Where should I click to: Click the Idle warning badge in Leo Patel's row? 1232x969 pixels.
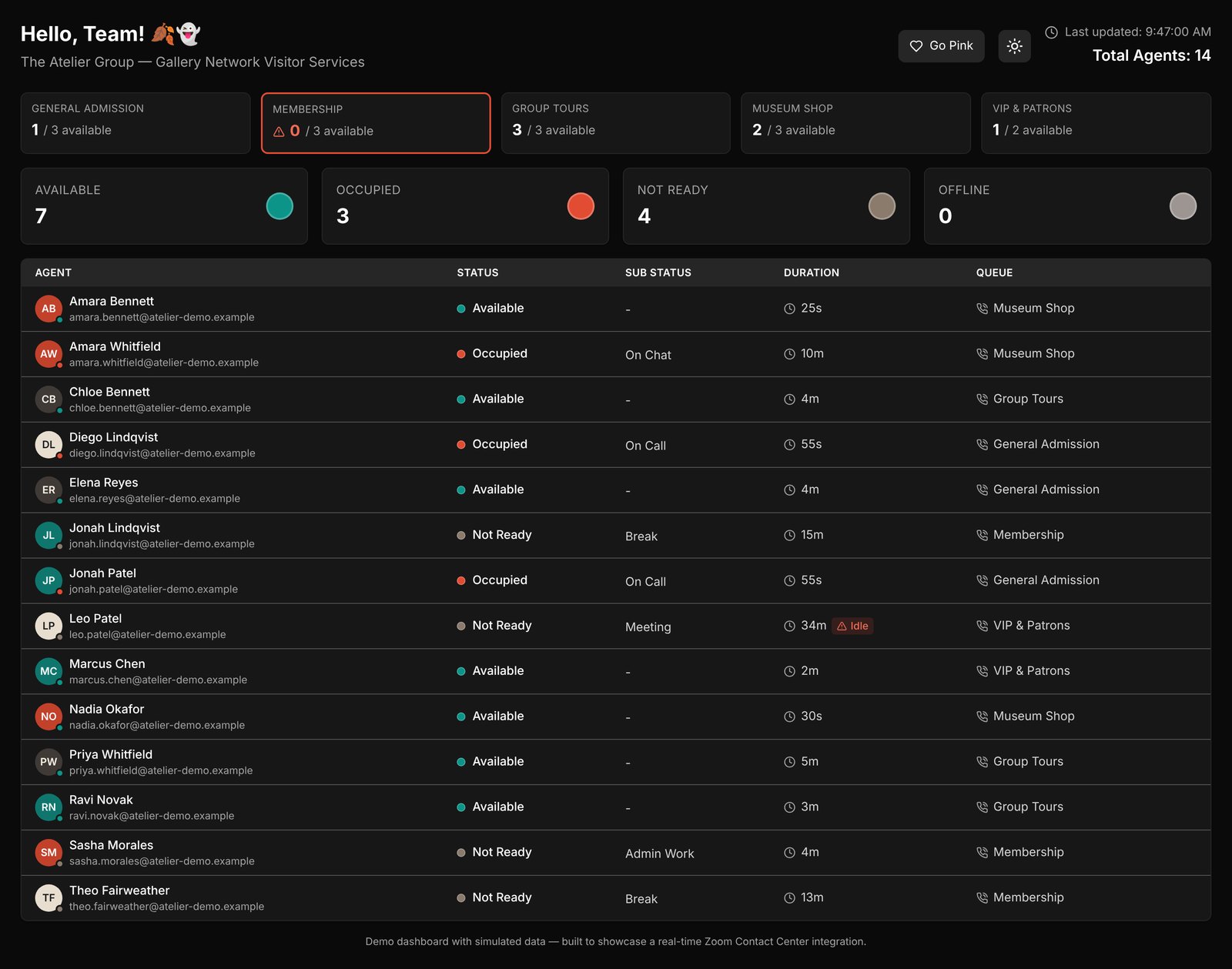852,626
